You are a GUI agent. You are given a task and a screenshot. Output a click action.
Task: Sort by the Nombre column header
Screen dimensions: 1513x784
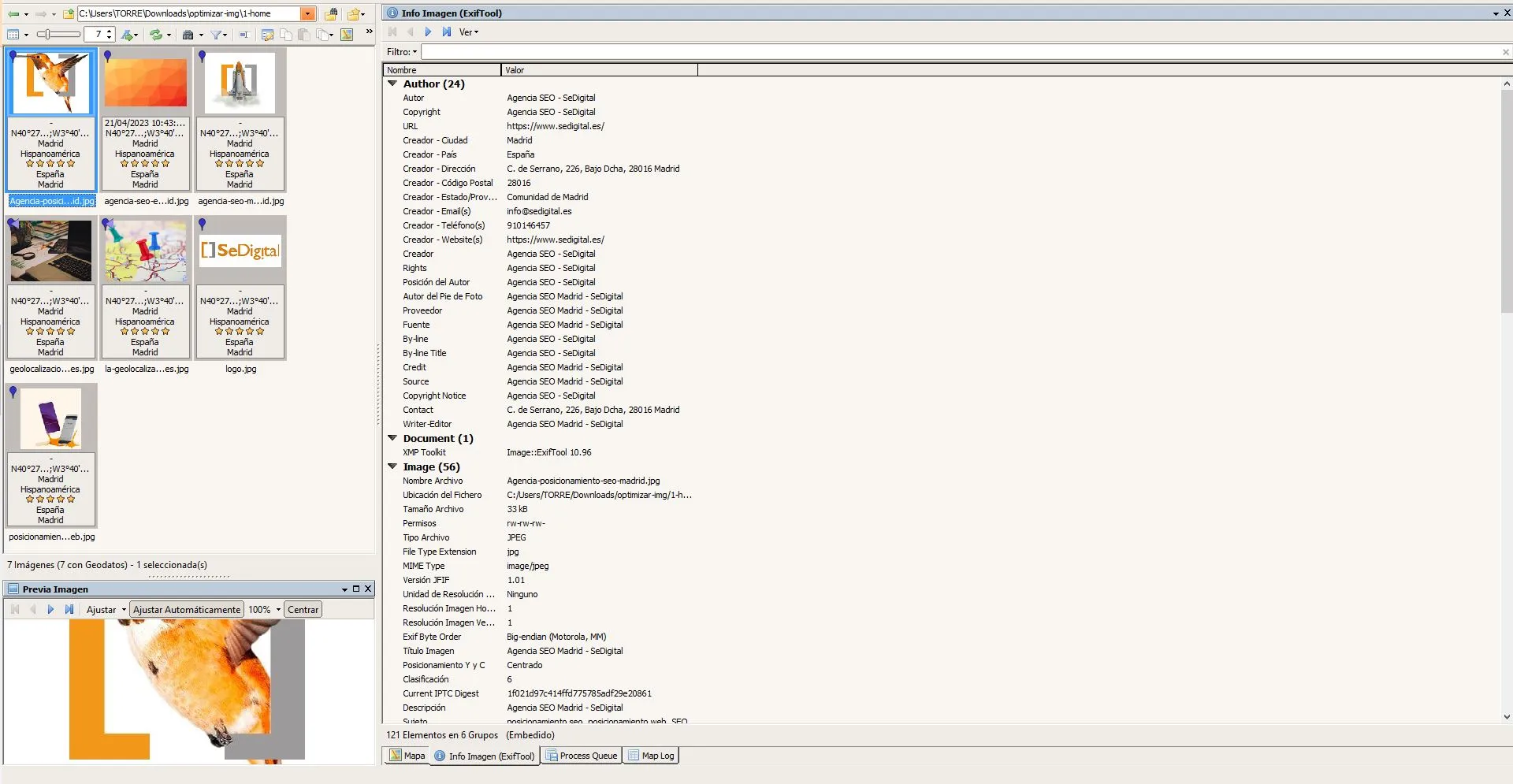coord(441,70)
